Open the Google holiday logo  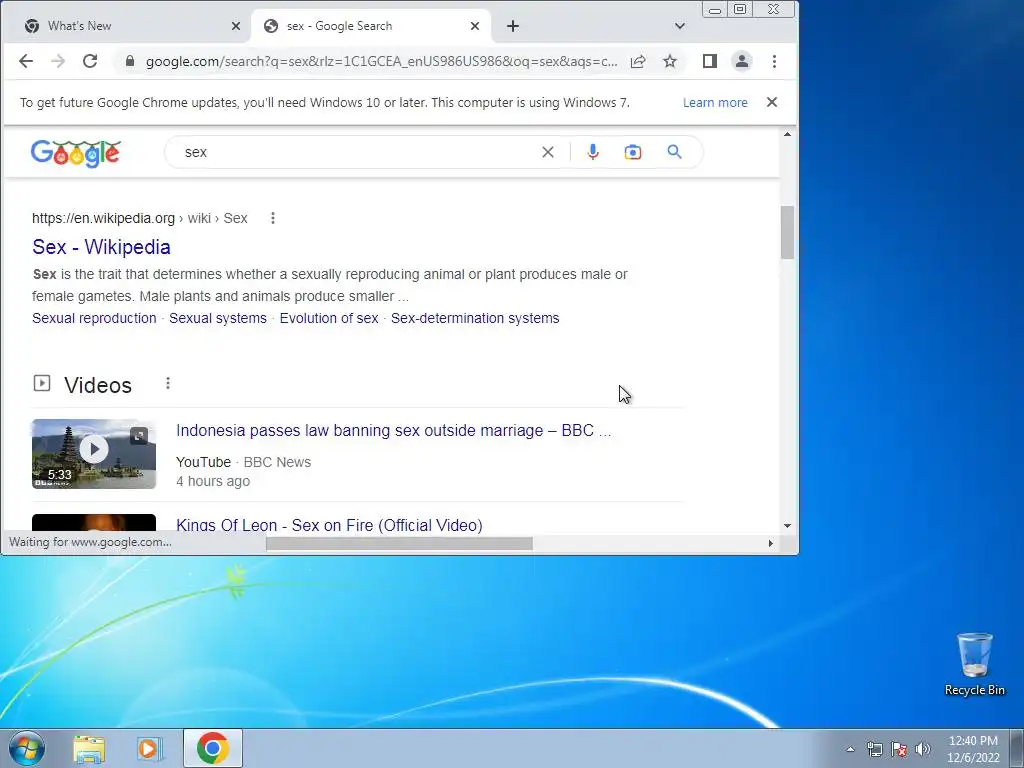coord(76,153)
